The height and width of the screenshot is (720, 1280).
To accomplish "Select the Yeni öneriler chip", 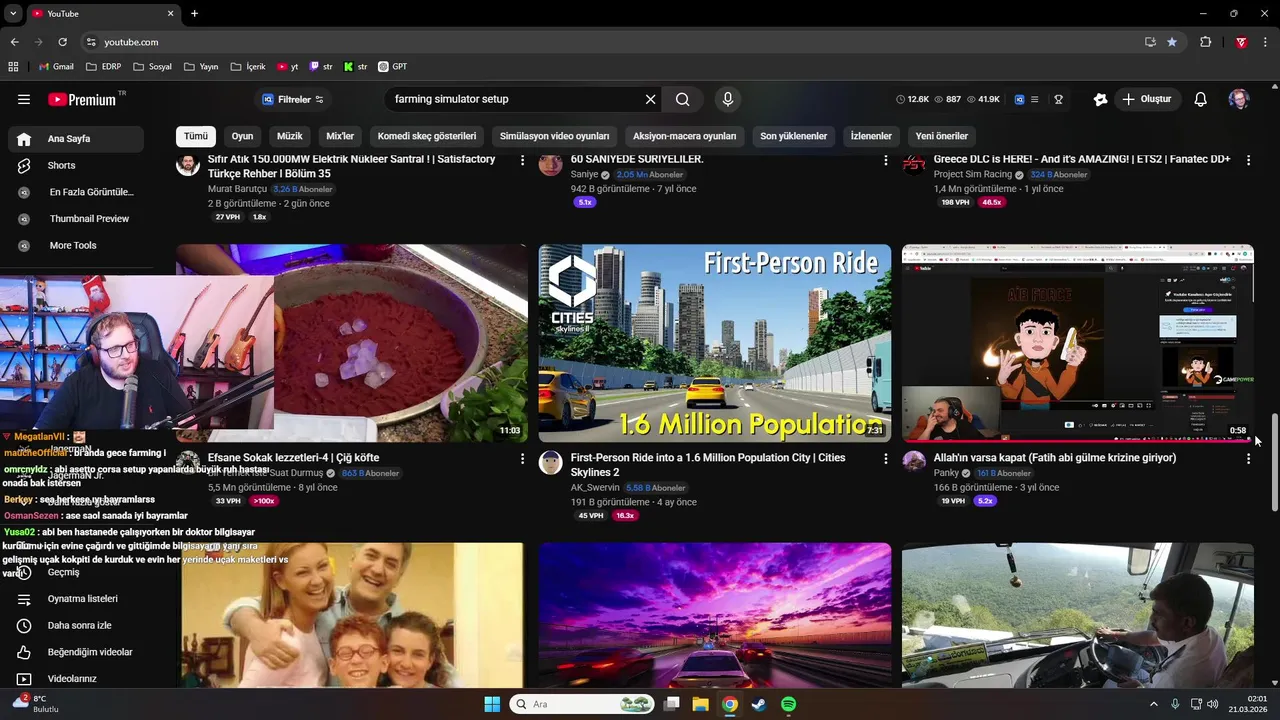I will 942,136.
